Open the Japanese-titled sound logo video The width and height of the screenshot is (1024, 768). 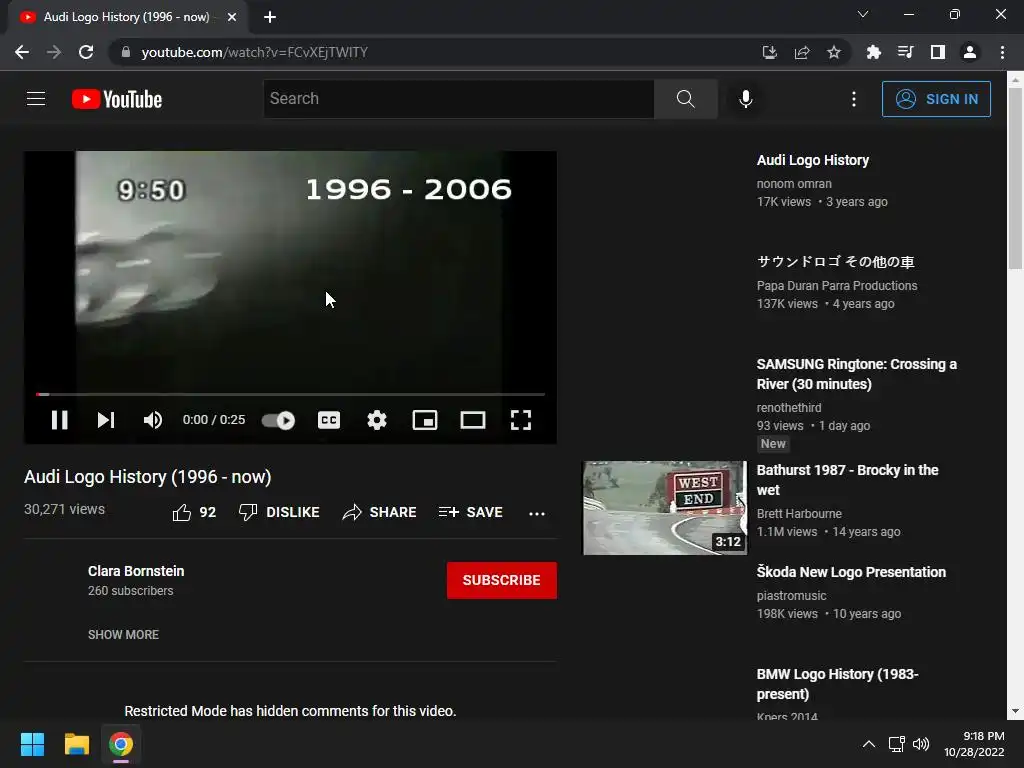point(835,262)
